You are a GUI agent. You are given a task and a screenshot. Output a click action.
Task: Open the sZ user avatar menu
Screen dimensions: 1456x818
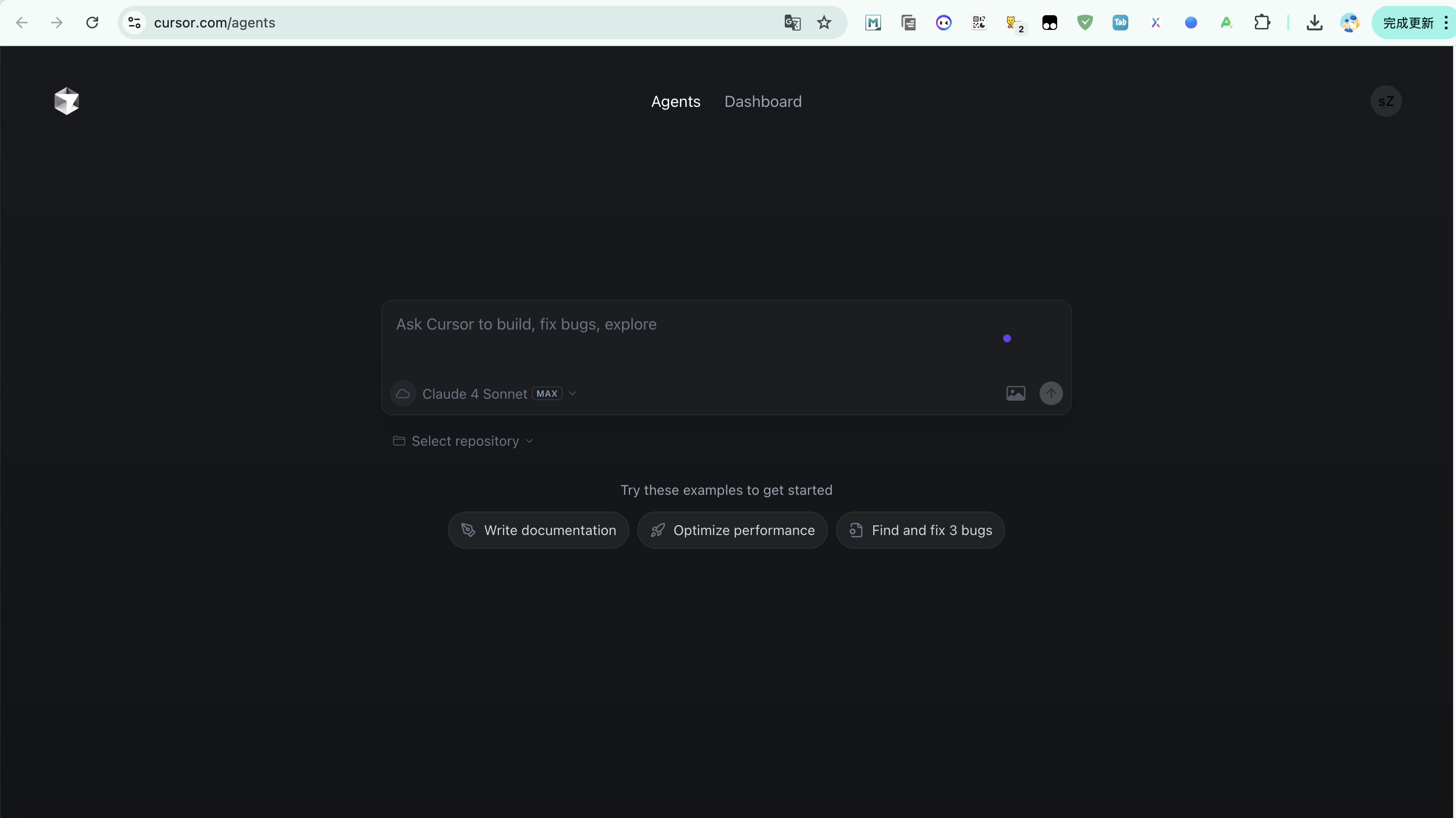[x=1385, y=102]
